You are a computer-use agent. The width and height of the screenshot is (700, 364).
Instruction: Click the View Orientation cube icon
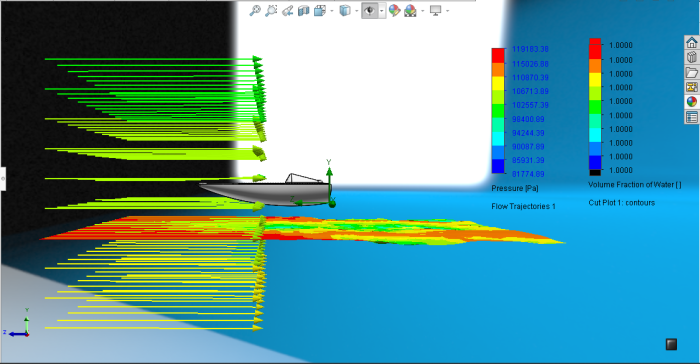[320, 10]
